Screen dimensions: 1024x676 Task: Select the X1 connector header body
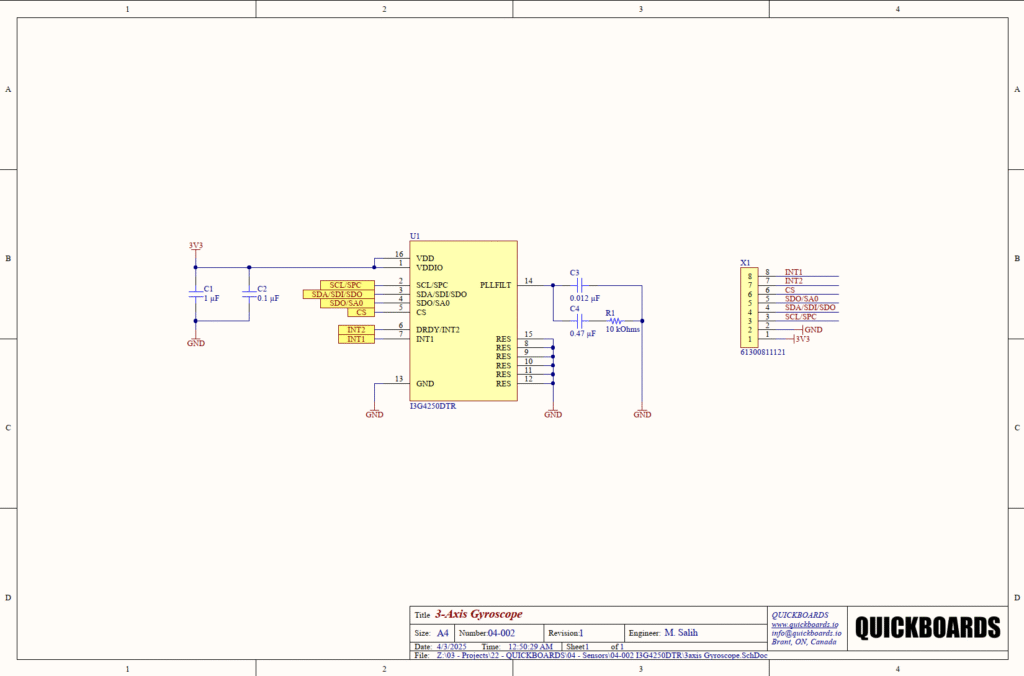[x=748, y=306]
